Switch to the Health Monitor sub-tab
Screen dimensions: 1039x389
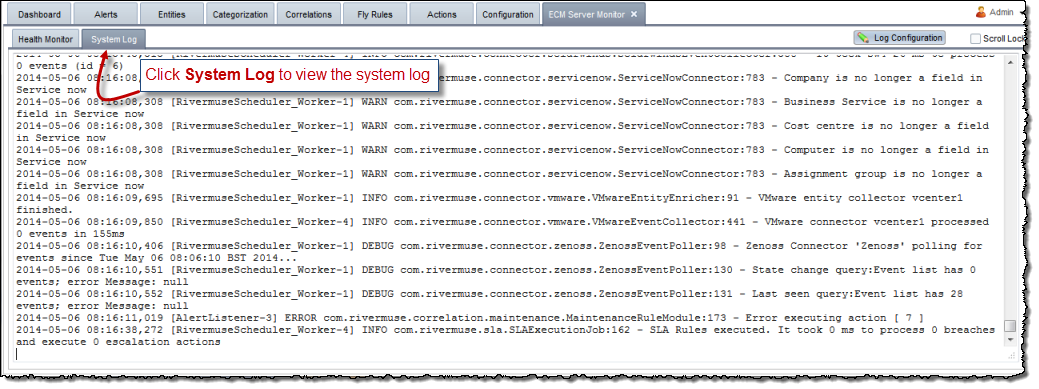(x=46, y=39)
